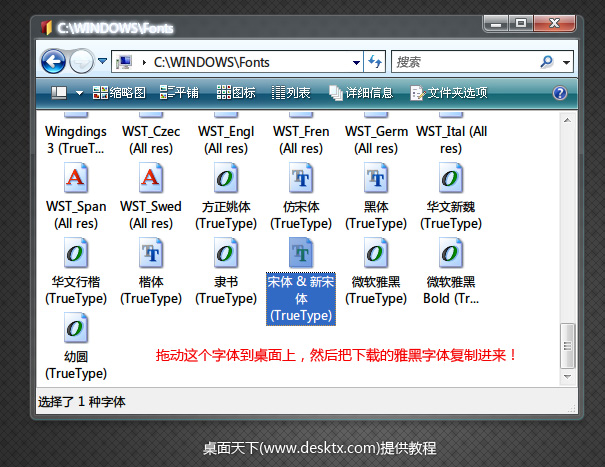Screen dimensions: 605x467
Task: Minimize the Fonts window
Action: point(496,24)
